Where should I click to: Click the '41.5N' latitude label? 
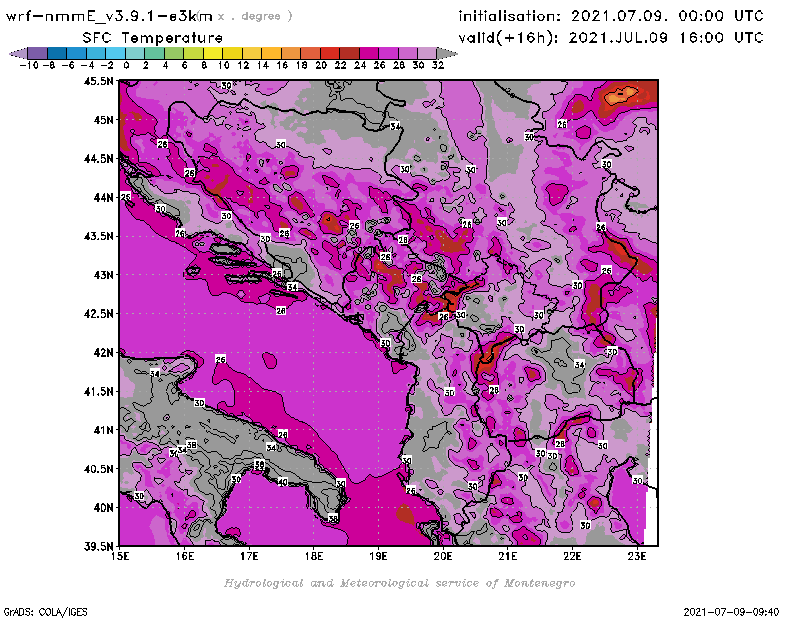(98, 391)
